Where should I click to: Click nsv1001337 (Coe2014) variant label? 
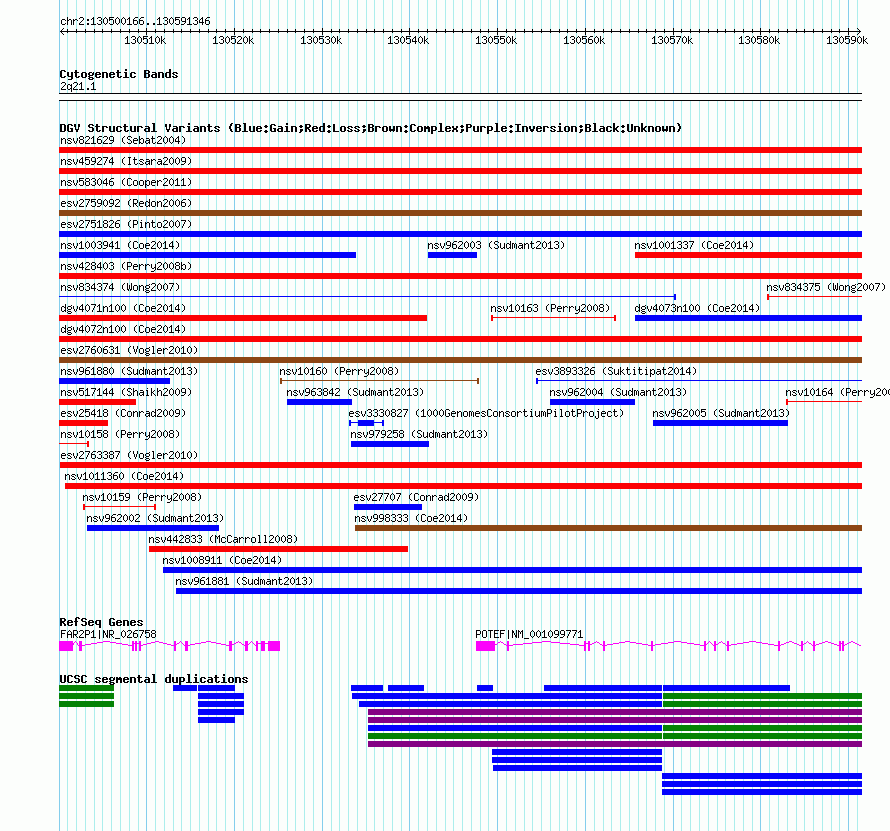(x=694, y=245)
